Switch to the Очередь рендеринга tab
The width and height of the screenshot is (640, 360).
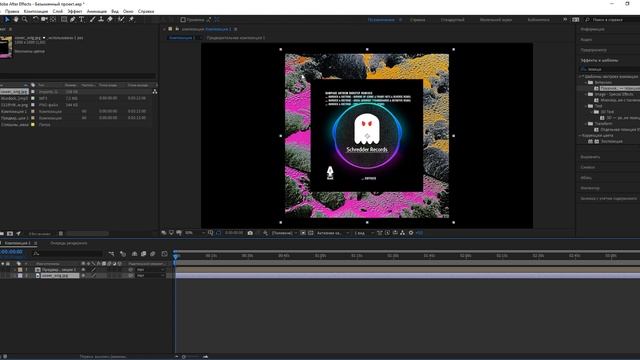[69, 243]
